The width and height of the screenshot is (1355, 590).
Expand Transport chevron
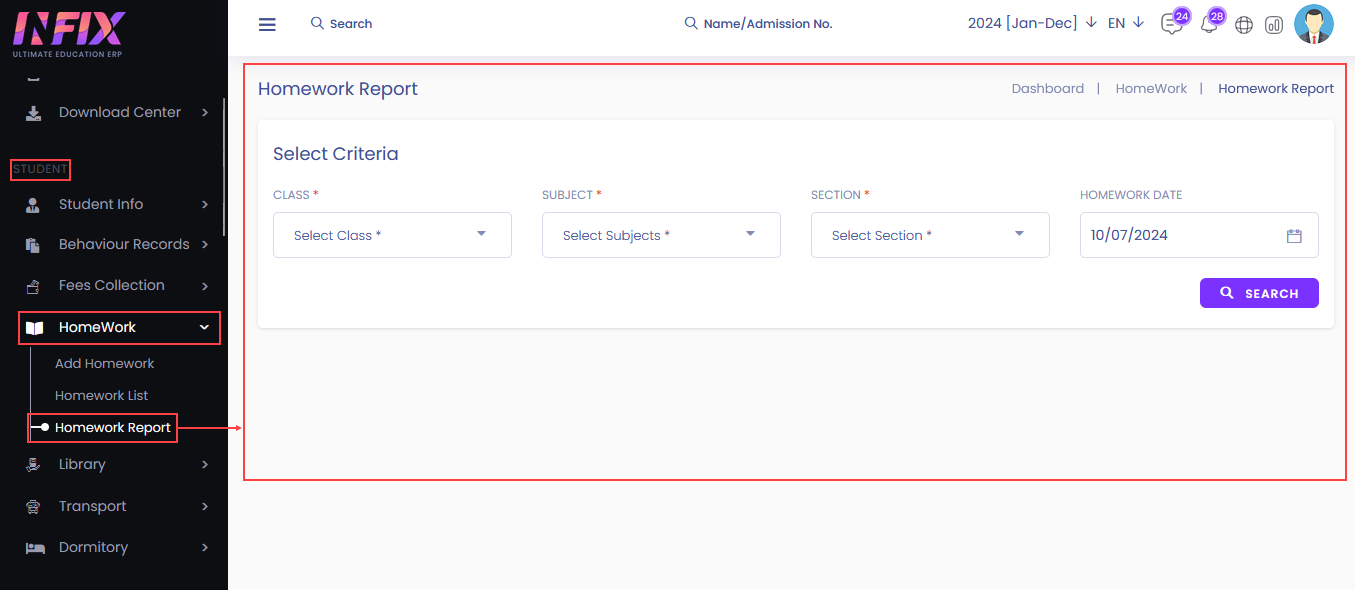point(205,507)
